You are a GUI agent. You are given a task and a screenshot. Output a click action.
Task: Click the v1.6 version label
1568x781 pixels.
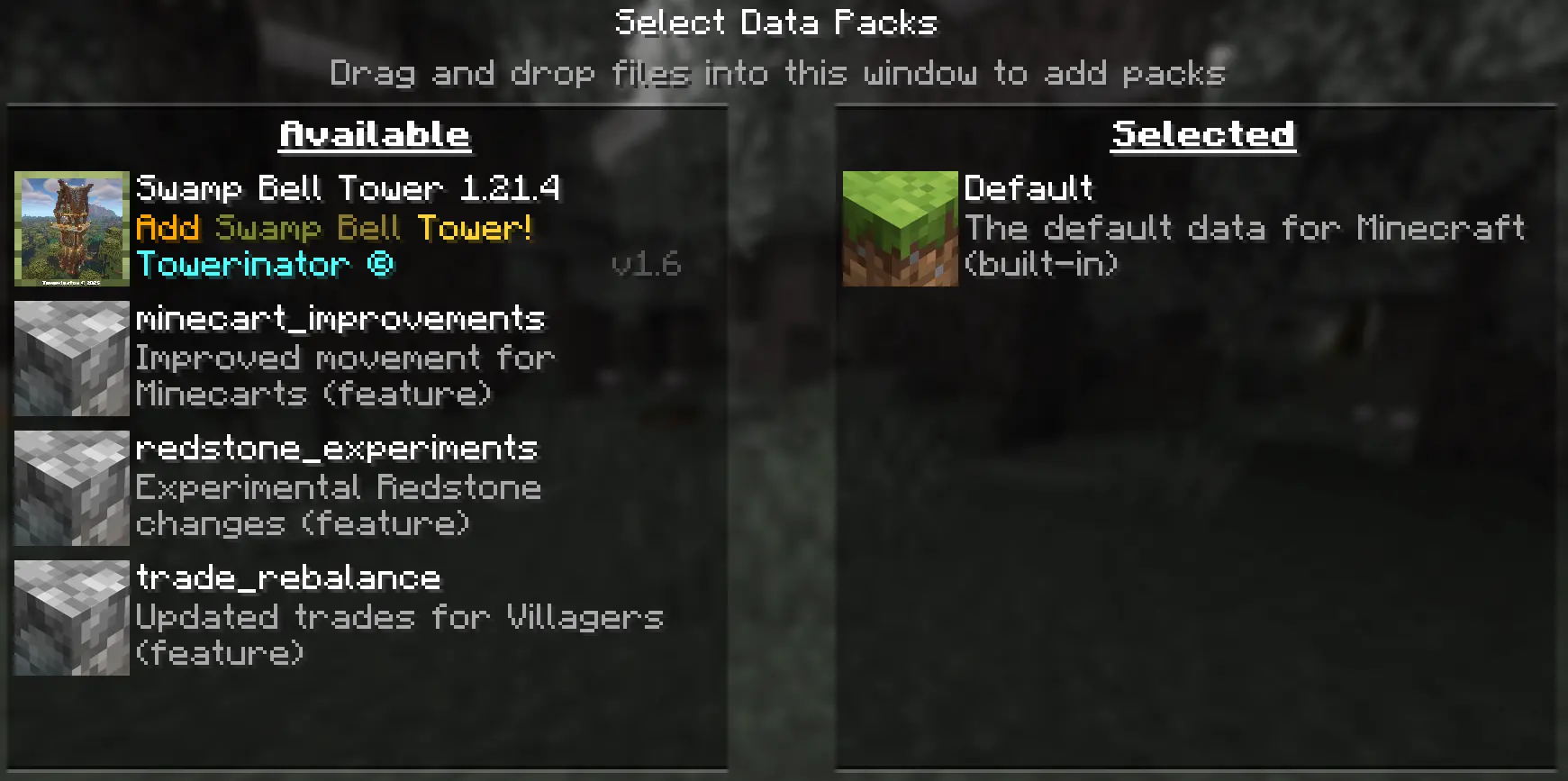click(646, 264)
